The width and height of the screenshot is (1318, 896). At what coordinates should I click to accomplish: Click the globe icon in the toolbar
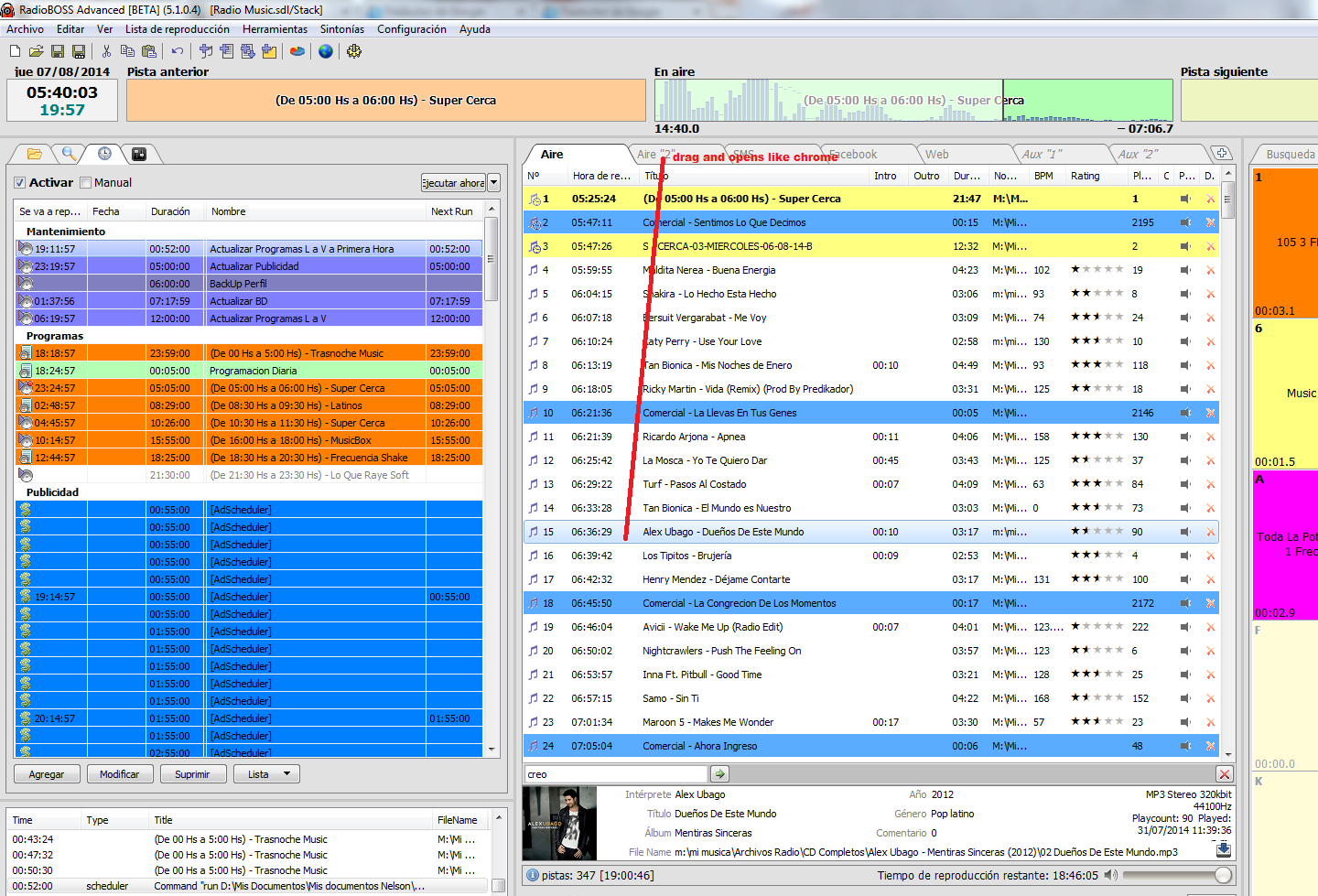coord(326,51)
